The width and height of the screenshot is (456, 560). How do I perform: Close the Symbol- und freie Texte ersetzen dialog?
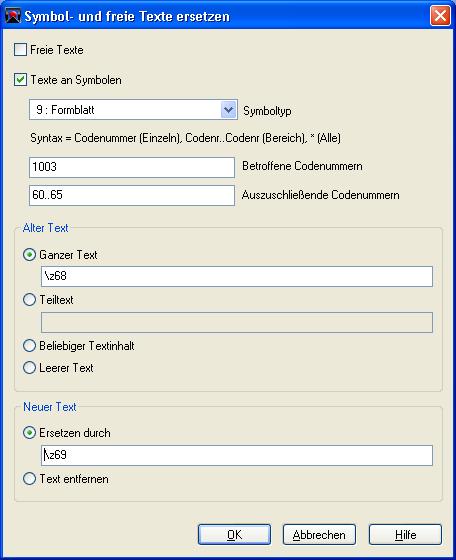[440, 16]
